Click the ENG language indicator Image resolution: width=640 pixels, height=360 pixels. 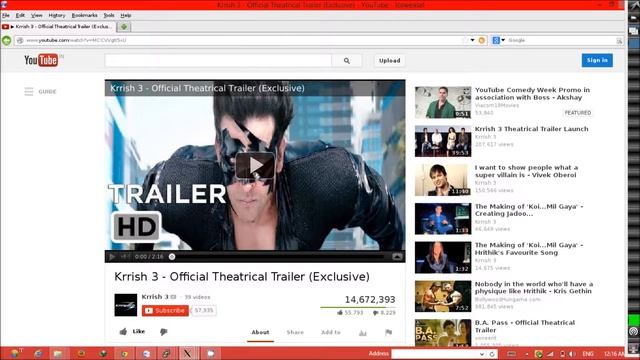tap(588, 354)
